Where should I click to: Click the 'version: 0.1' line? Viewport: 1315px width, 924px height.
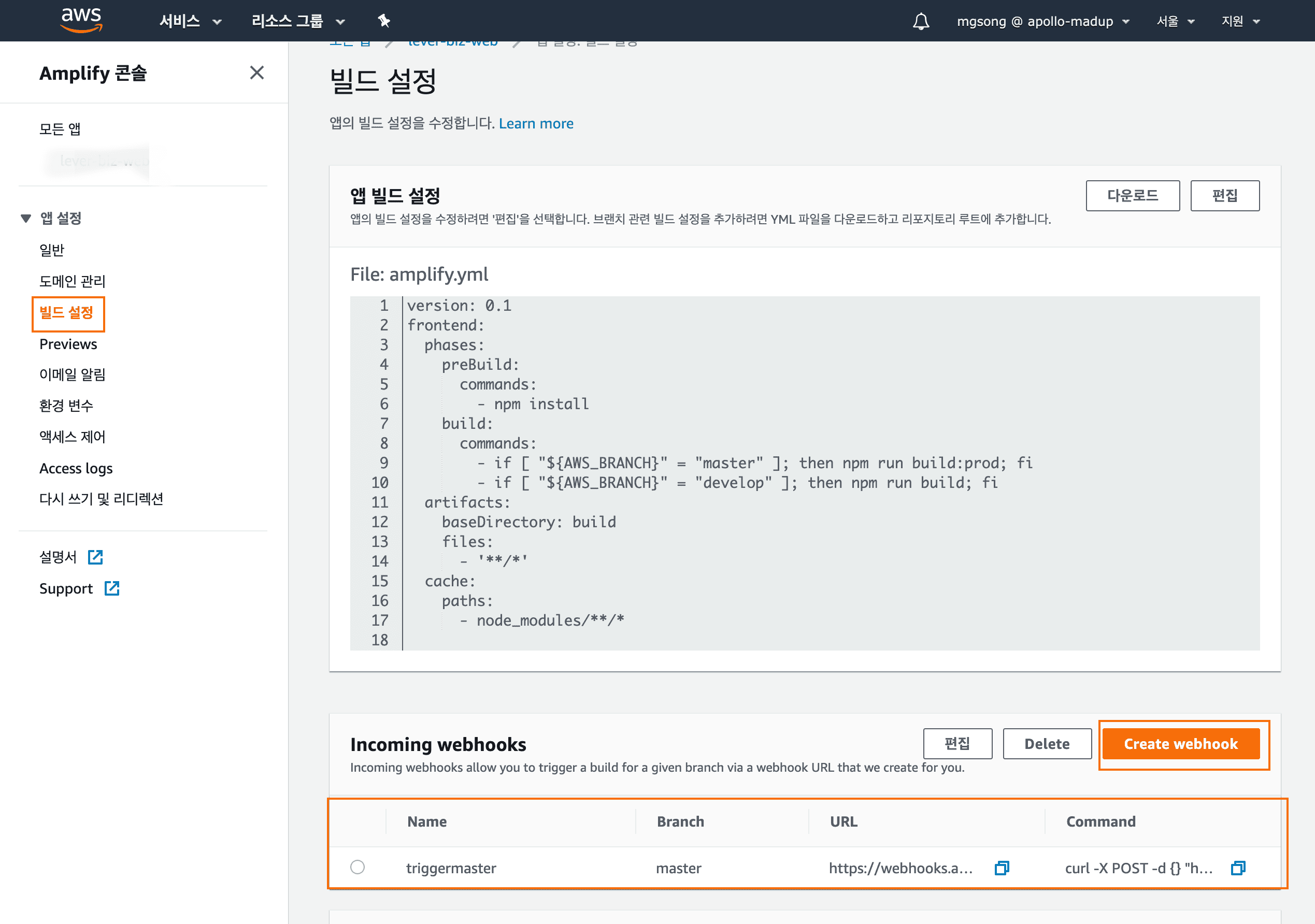459,306
